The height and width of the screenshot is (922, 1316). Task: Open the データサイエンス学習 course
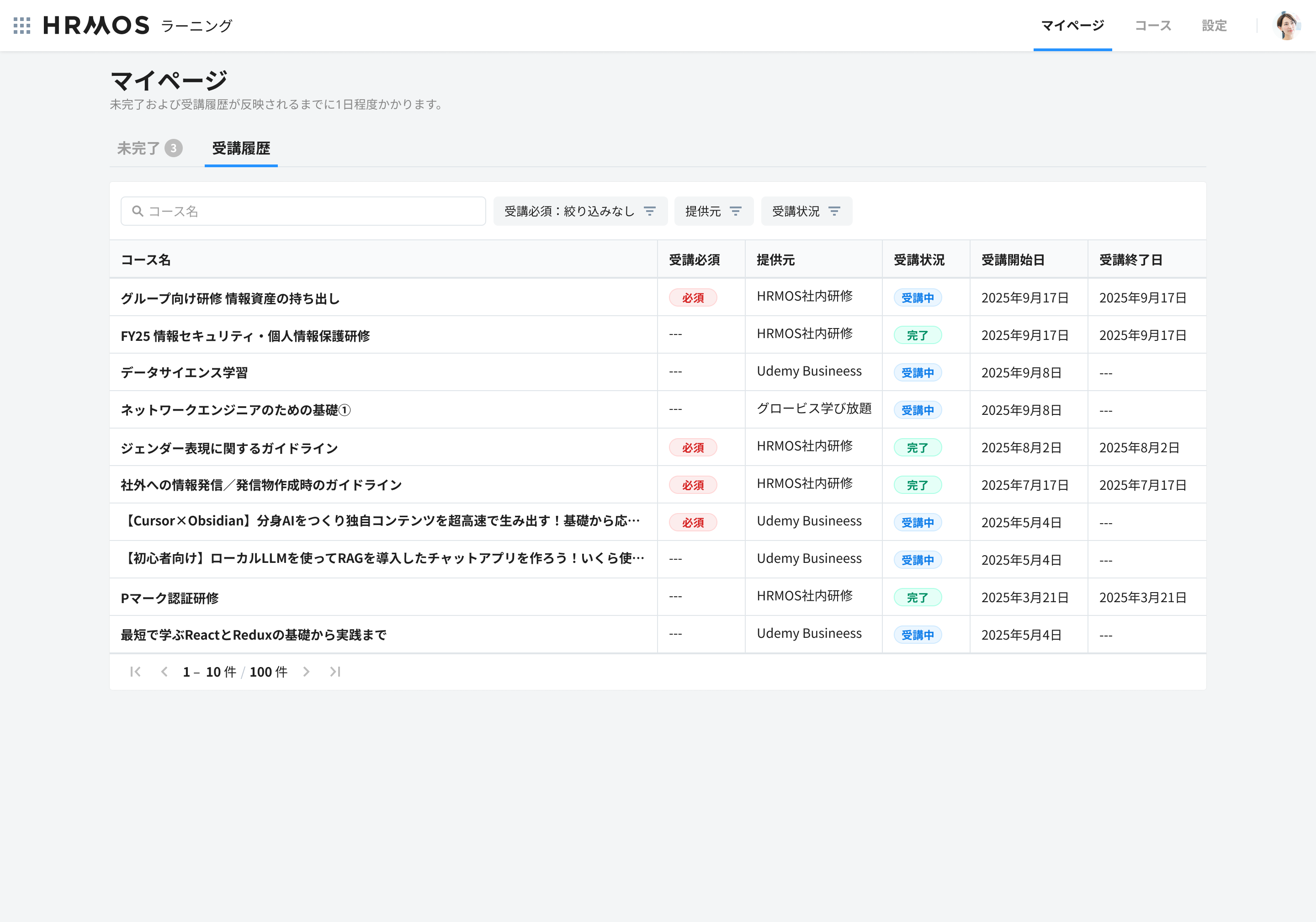pos(185,372)
